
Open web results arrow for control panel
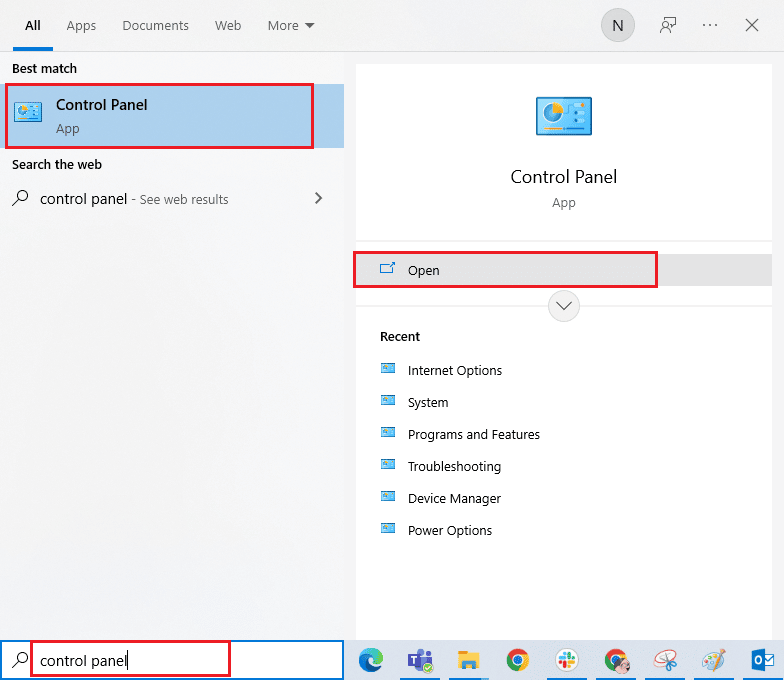click(x=318, y=198)
